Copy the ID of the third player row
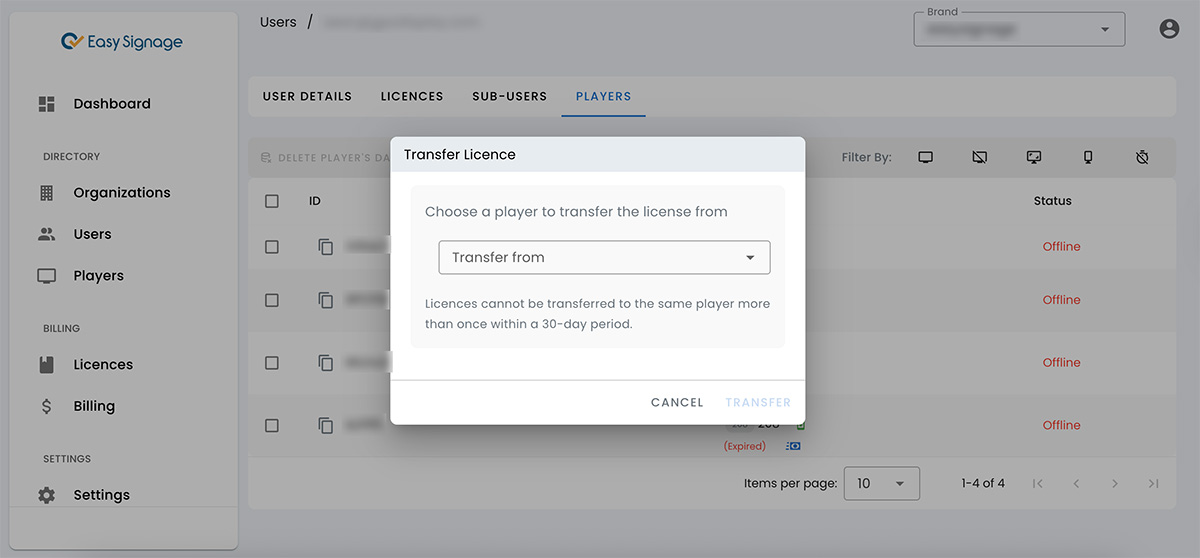1200x558 pixels. (326, 362)
